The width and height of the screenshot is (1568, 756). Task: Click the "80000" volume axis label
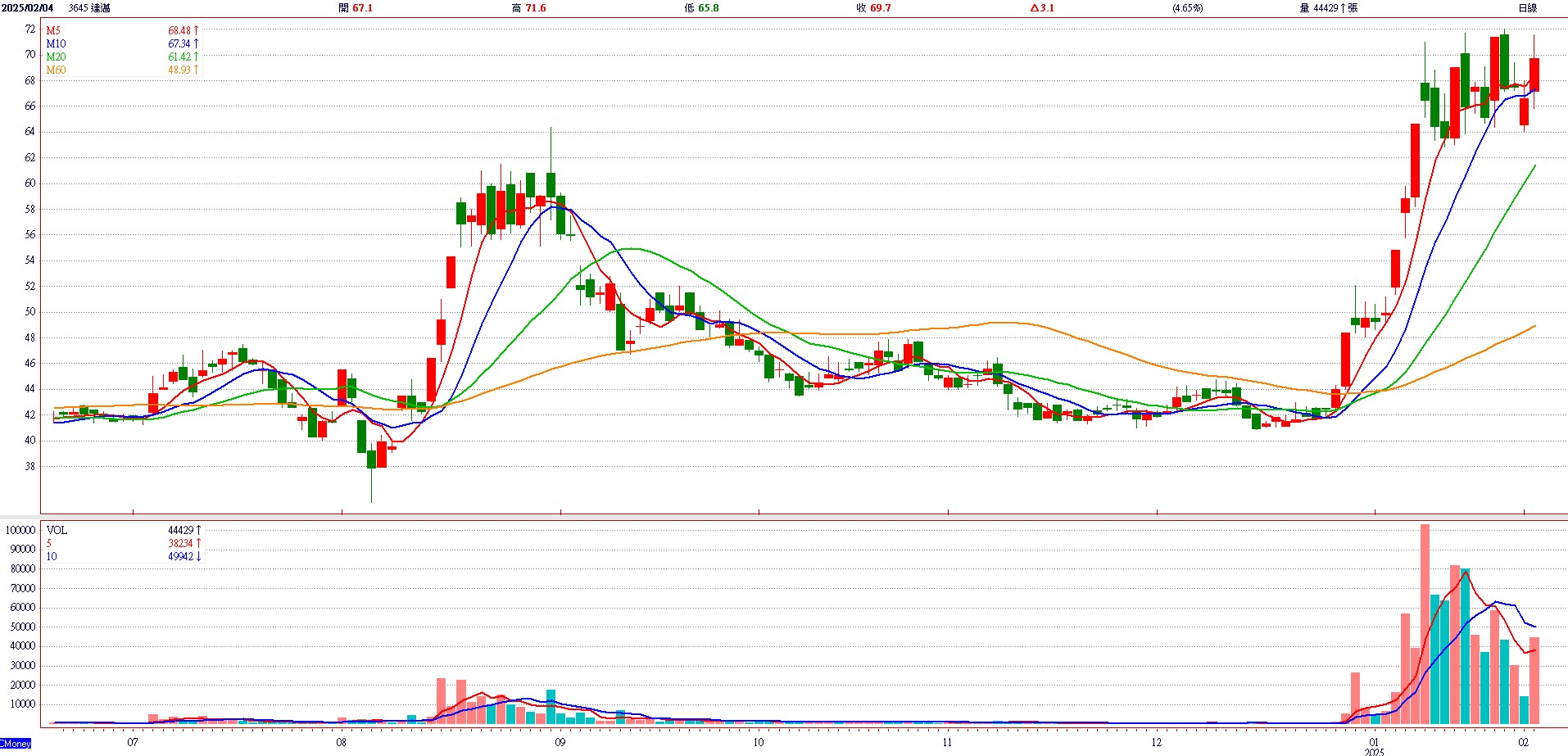tap(23, 569)
